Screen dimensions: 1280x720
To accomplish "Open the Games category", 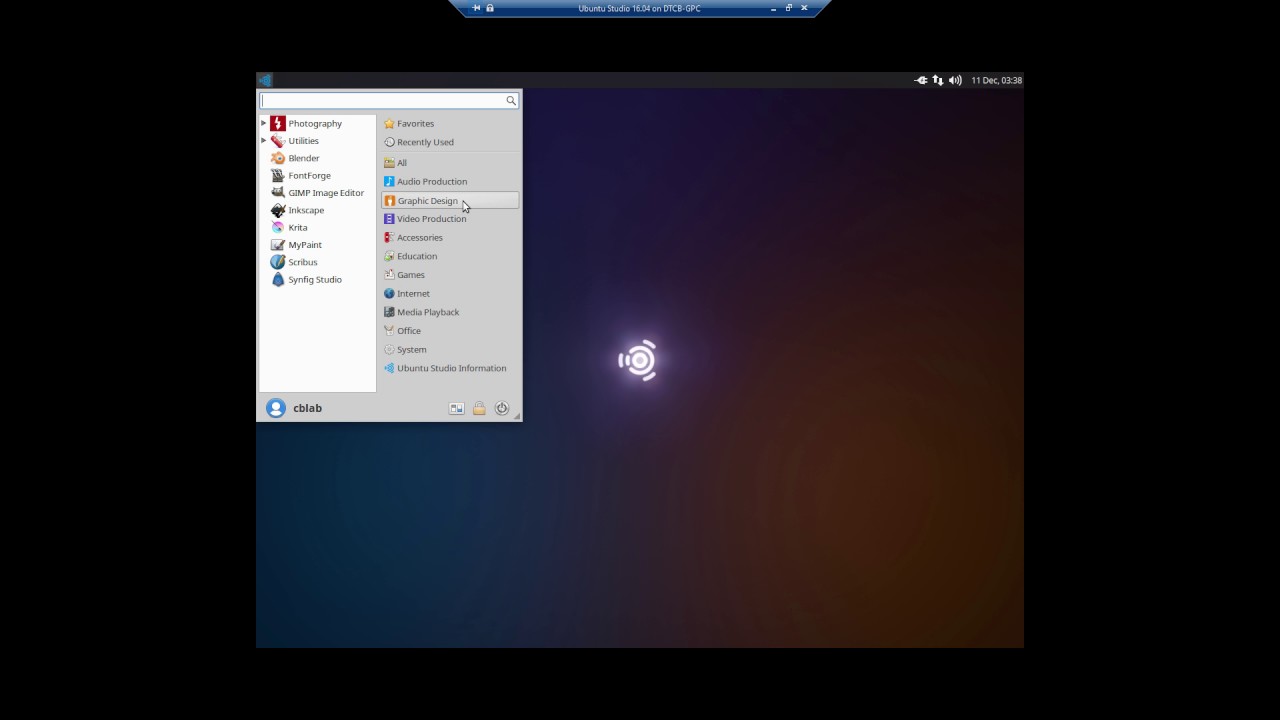I will tap(450, 275).
